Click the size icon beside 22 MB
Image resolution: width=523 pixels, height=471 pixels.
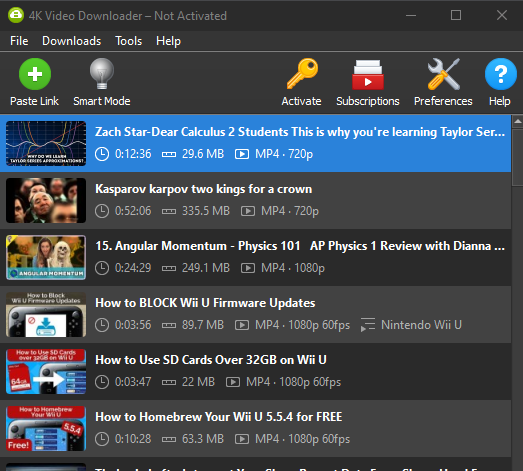(x=169, y=382)
